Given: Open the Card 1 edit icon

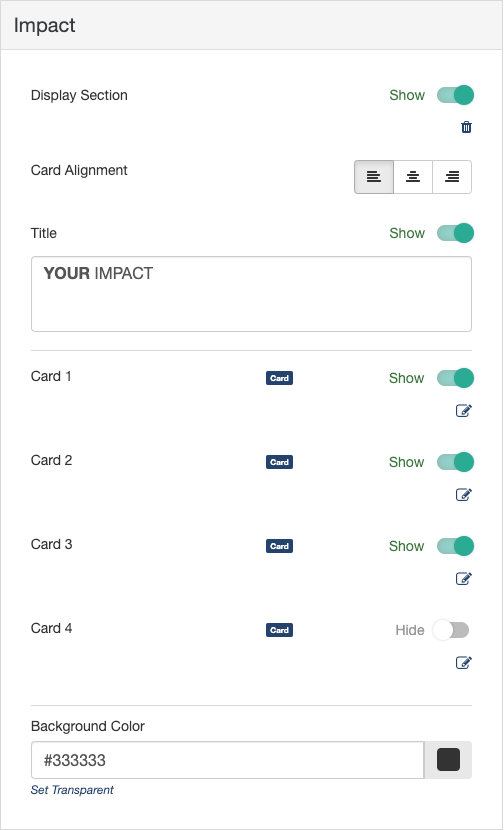Looking at the screenshot, I should (x=464, y=410).
